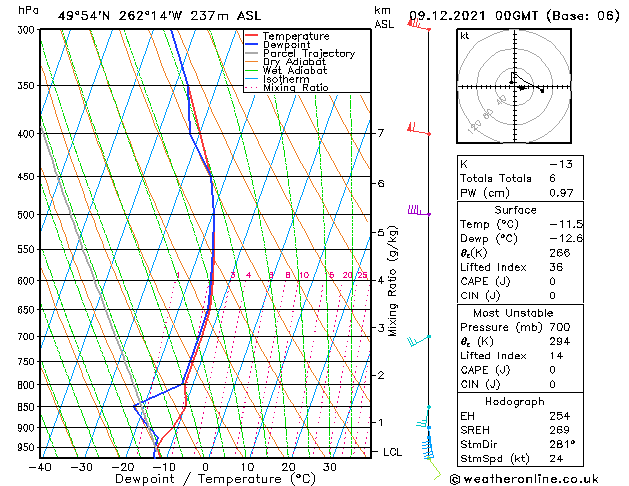The height and width of the screenshot is (486, 629).
Task: Click the 5 km altitude label
Action: coord(381,232)
